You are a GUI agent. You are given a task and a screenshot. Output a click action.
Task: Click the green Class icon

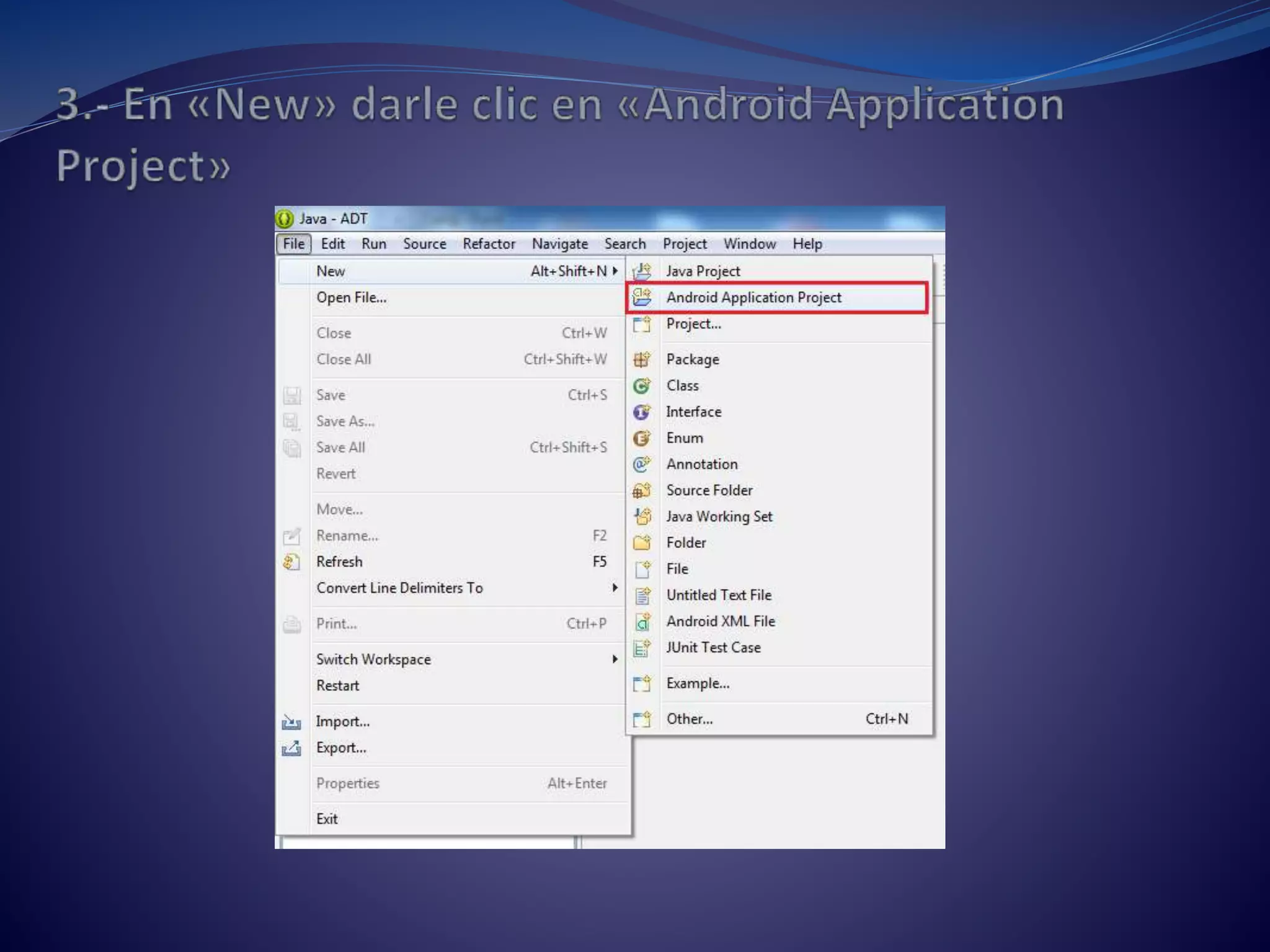click(642, 386)
